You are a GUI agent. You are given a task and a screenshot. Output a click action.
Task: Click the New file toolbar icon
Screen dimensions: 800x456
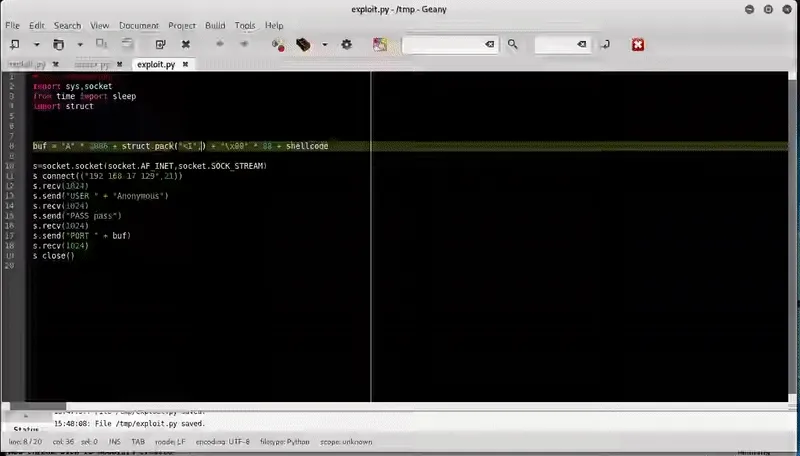(x=15, y=44)
